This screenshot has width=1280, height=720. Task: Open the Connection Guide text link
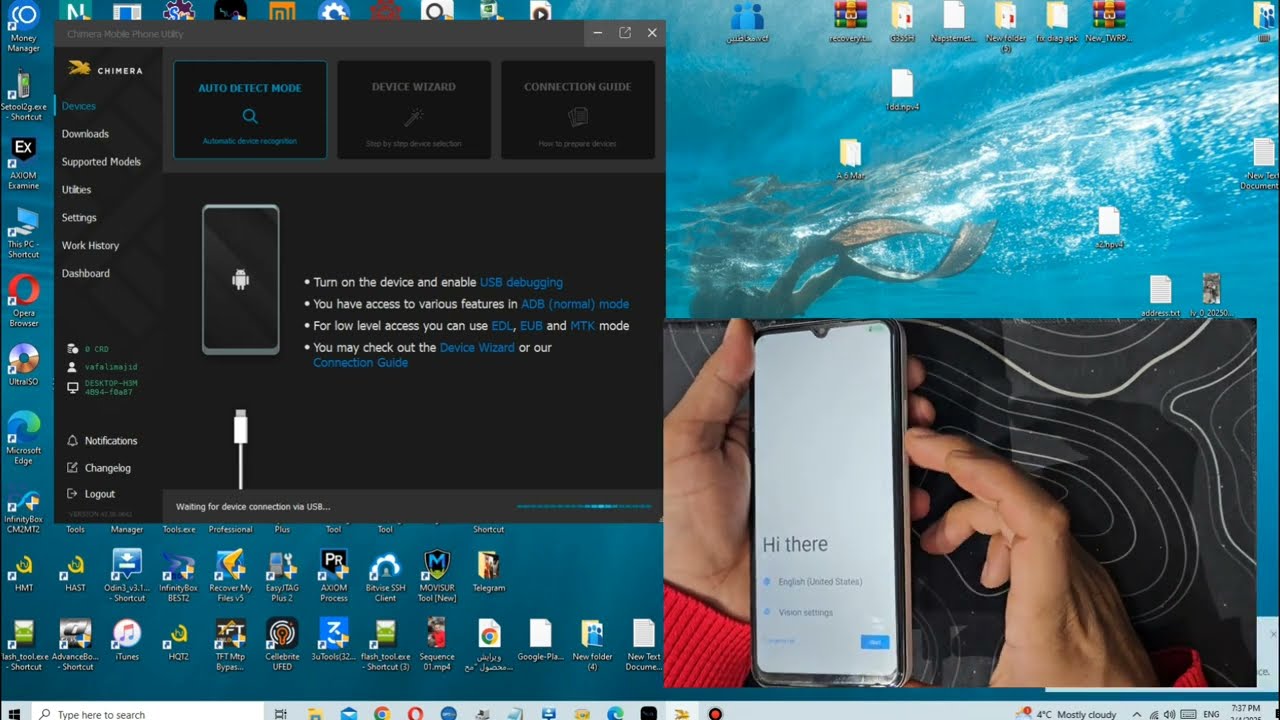click(360, 363)
